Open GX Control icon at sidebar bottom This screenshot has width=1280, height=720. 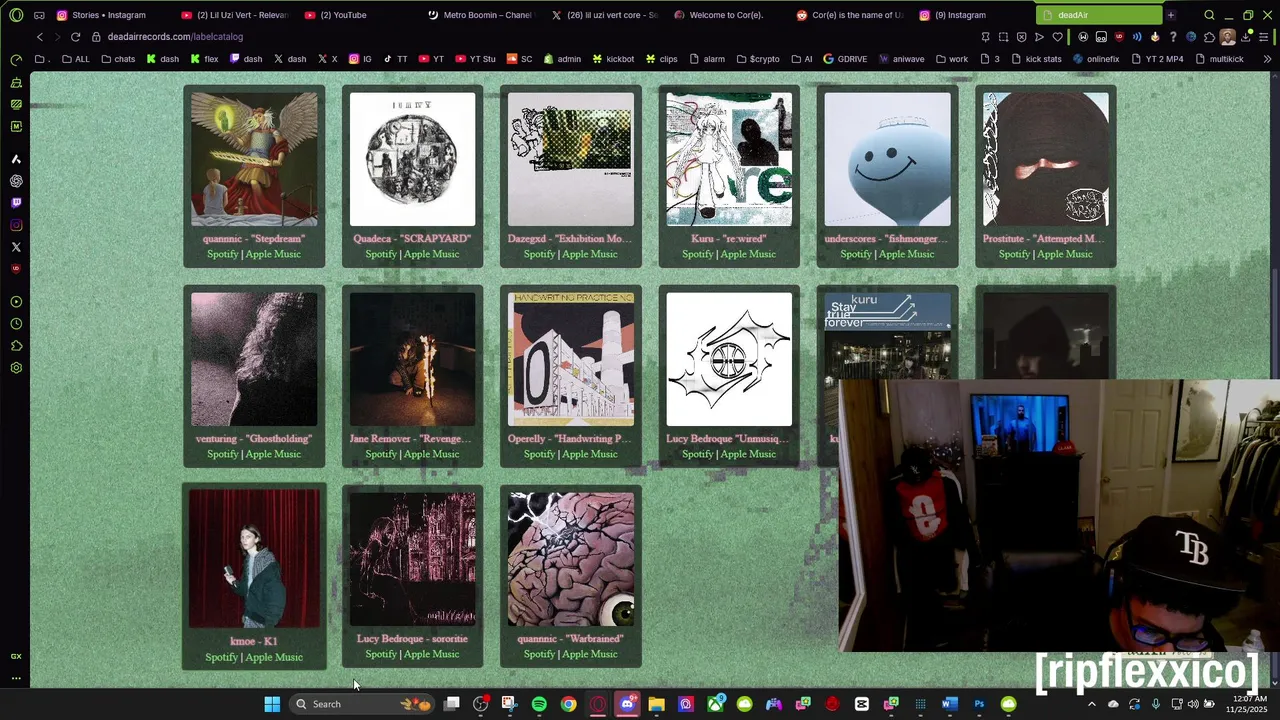click(16, 656)
